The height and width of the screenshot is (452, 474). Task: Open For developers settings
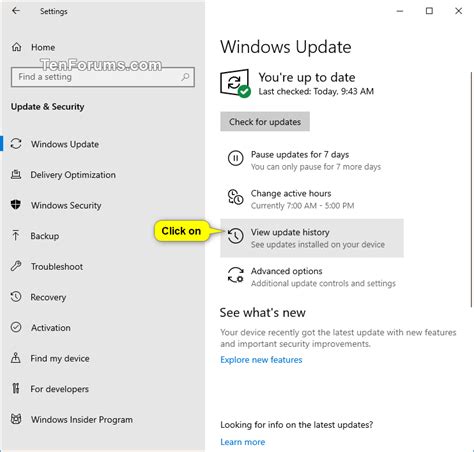60,389
